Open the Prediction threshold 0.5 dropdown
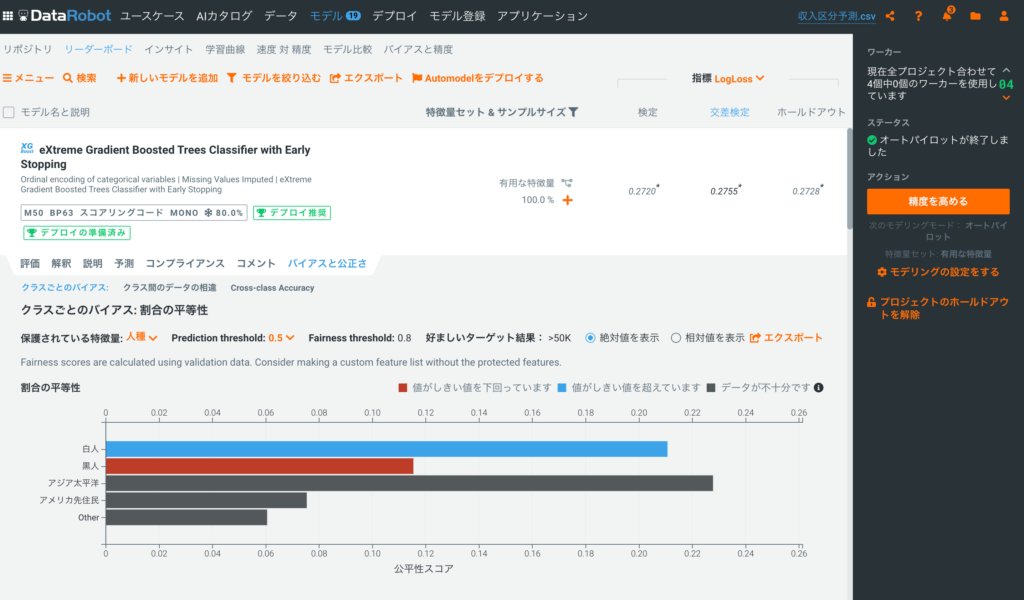This screenshot has width=1024, height=600. tap(281, 338)
